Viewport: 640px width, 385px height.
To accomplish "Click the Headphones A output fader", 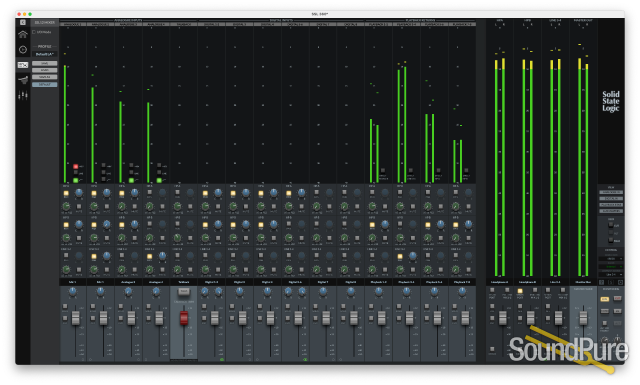I will coord(503,318).
